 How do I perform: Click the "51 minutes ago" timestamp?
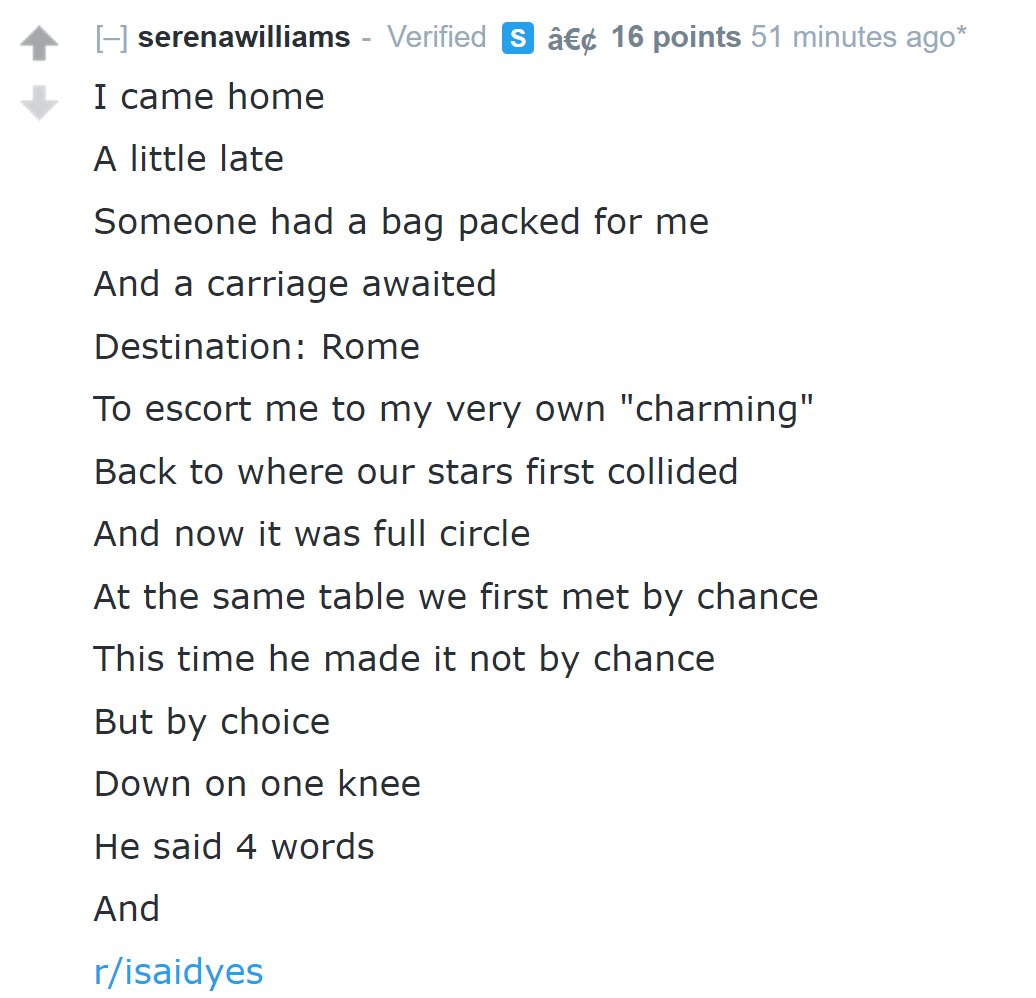tap(852, 38)
